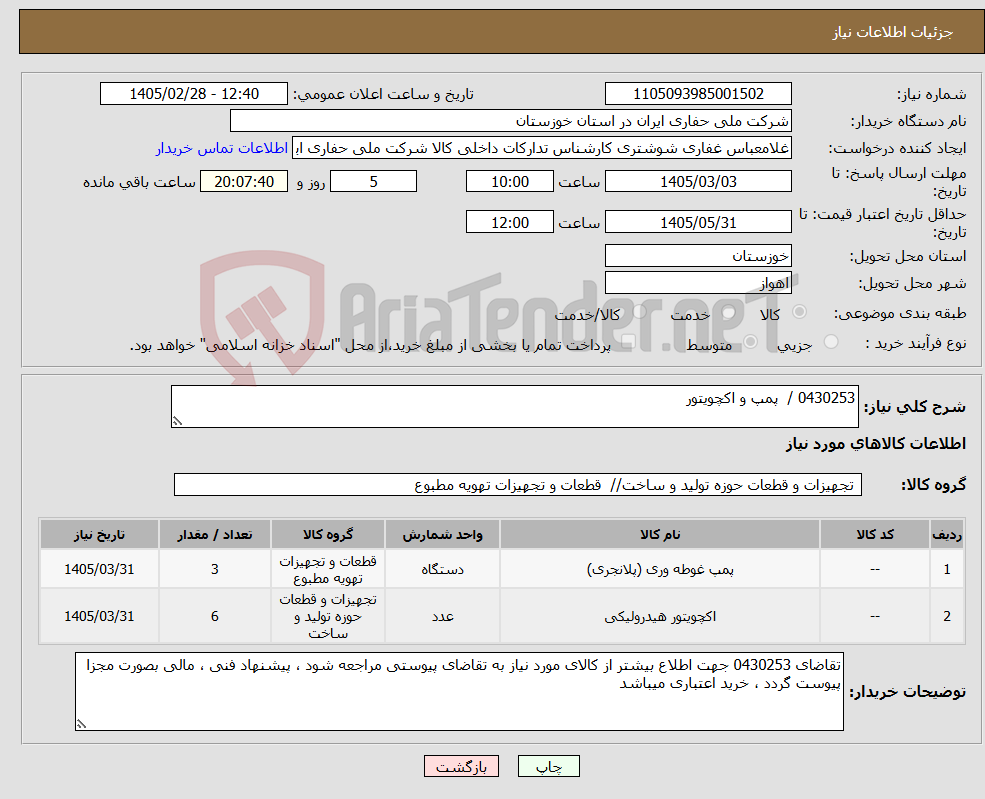Click quantity 6 in row 2
The height and width of the screenshot is (799, 985).
click(214, 616)
